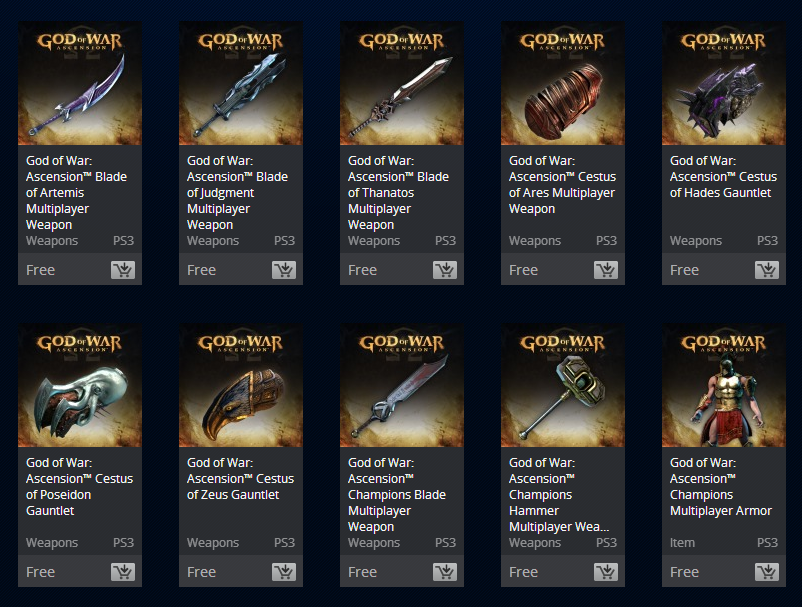View Cestus of Zeus Gauntlet image

241,385
